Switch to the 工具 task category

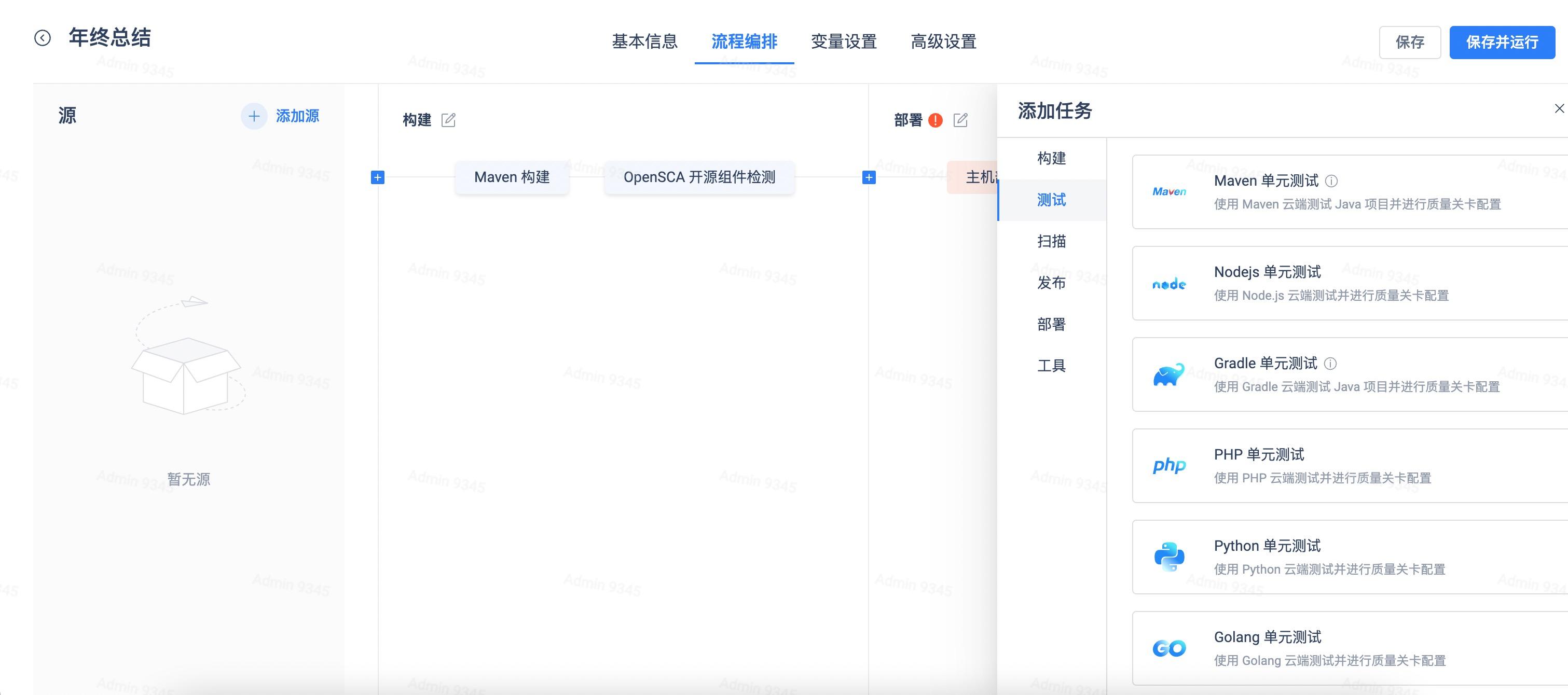tap(1051, 365)
